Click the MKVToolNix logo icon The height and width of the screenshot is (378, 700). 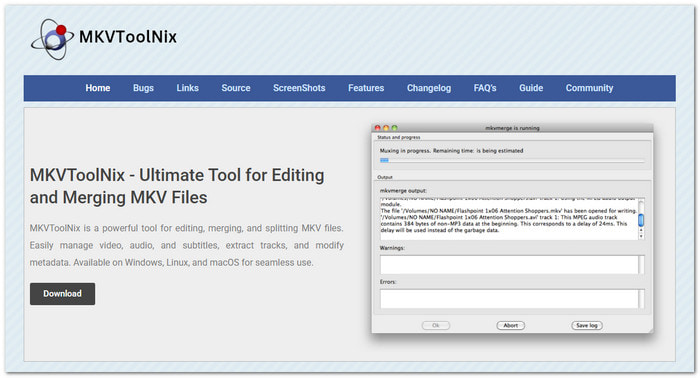(52, 39)
